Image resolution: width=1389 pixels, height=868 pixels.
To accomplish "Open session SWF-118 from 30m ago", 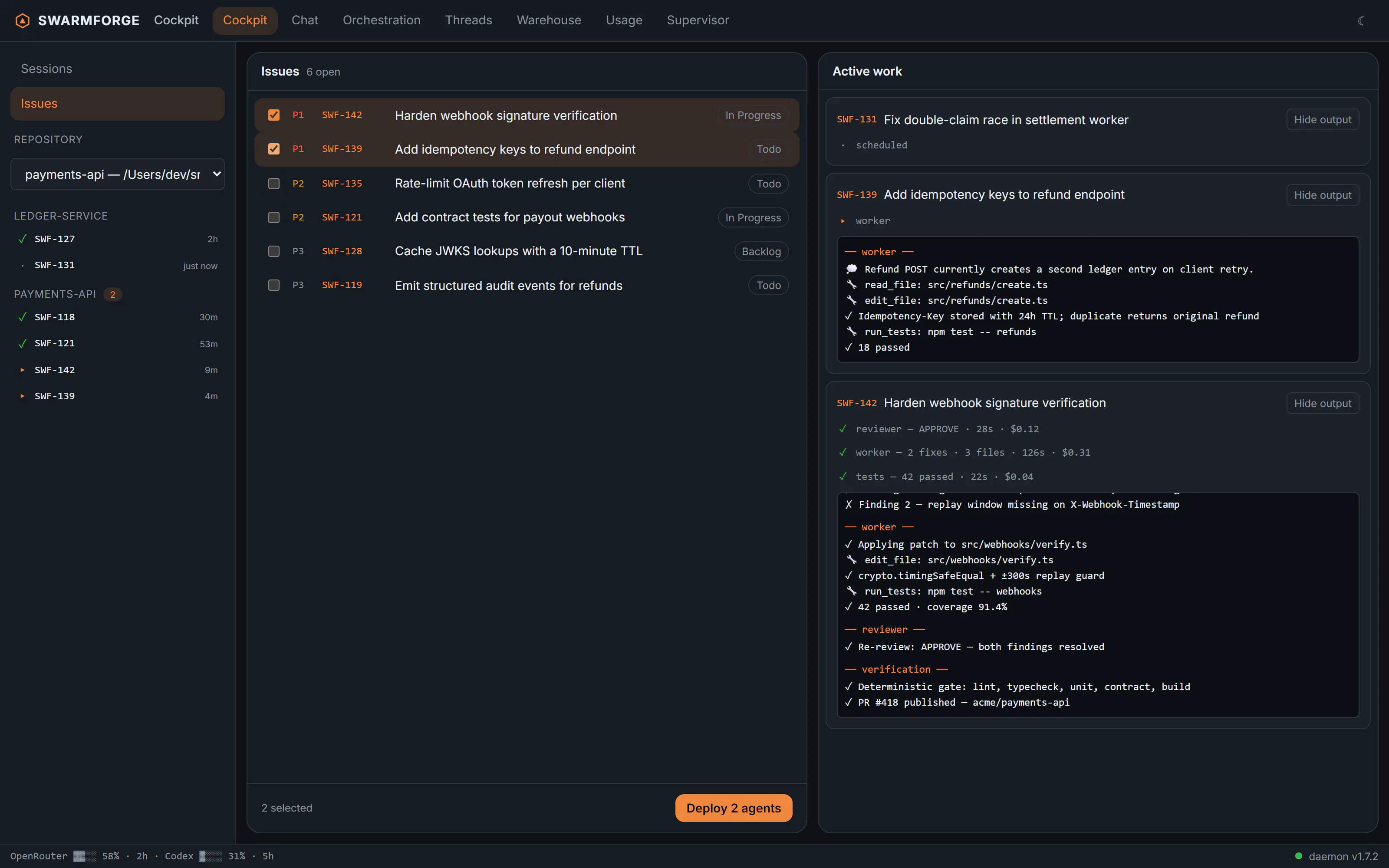I will pyautogui.click(x=118, y=317).
